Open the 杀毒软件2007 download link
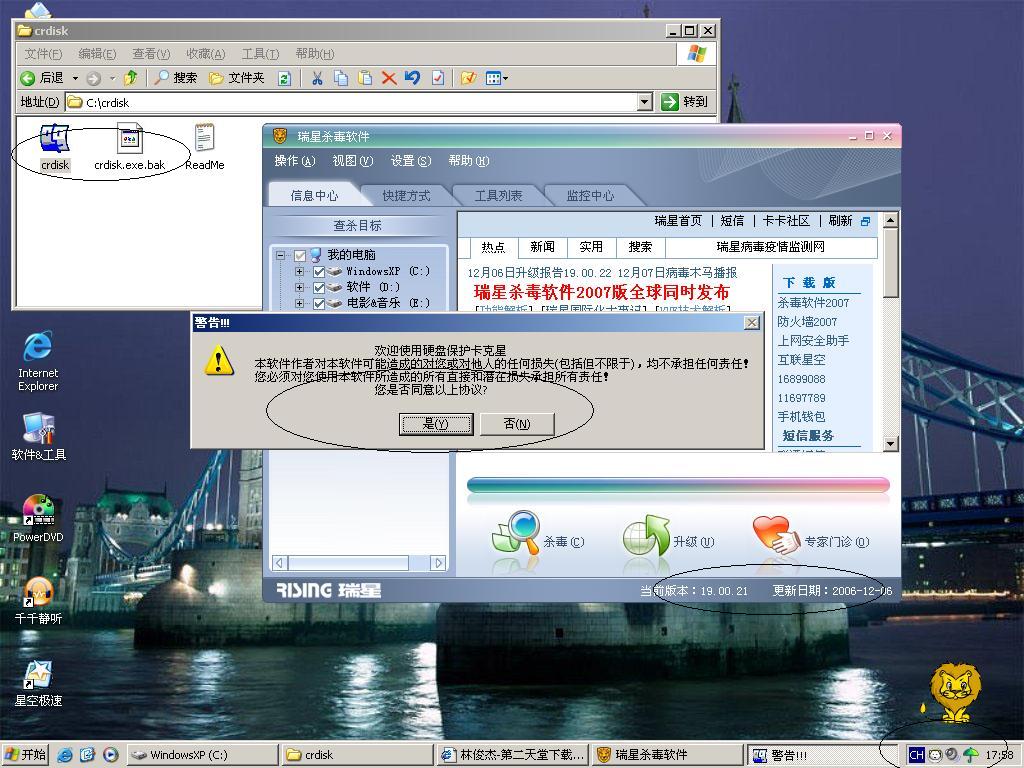The height and width of the screenshot is (768, 1024). (x=813, y=303)
